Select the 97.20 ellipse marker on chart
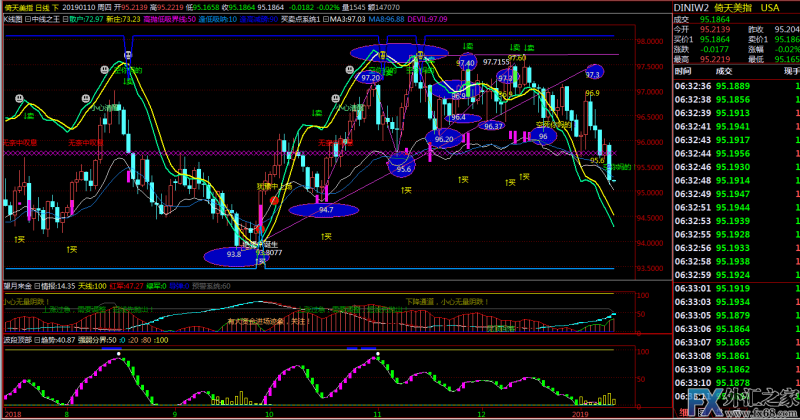Image resolution: width=800 pixels, height=420 pixels. 370,77
